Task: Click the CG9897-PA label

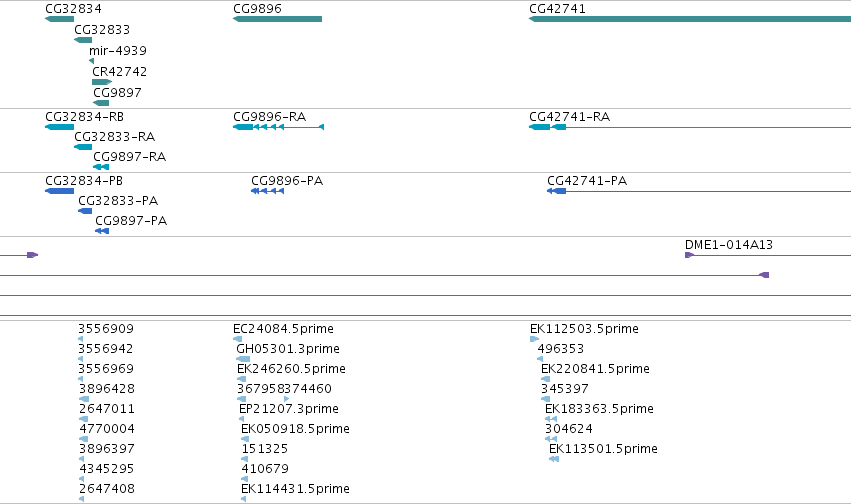Action: pyautogui.click(x=131, y=221)
